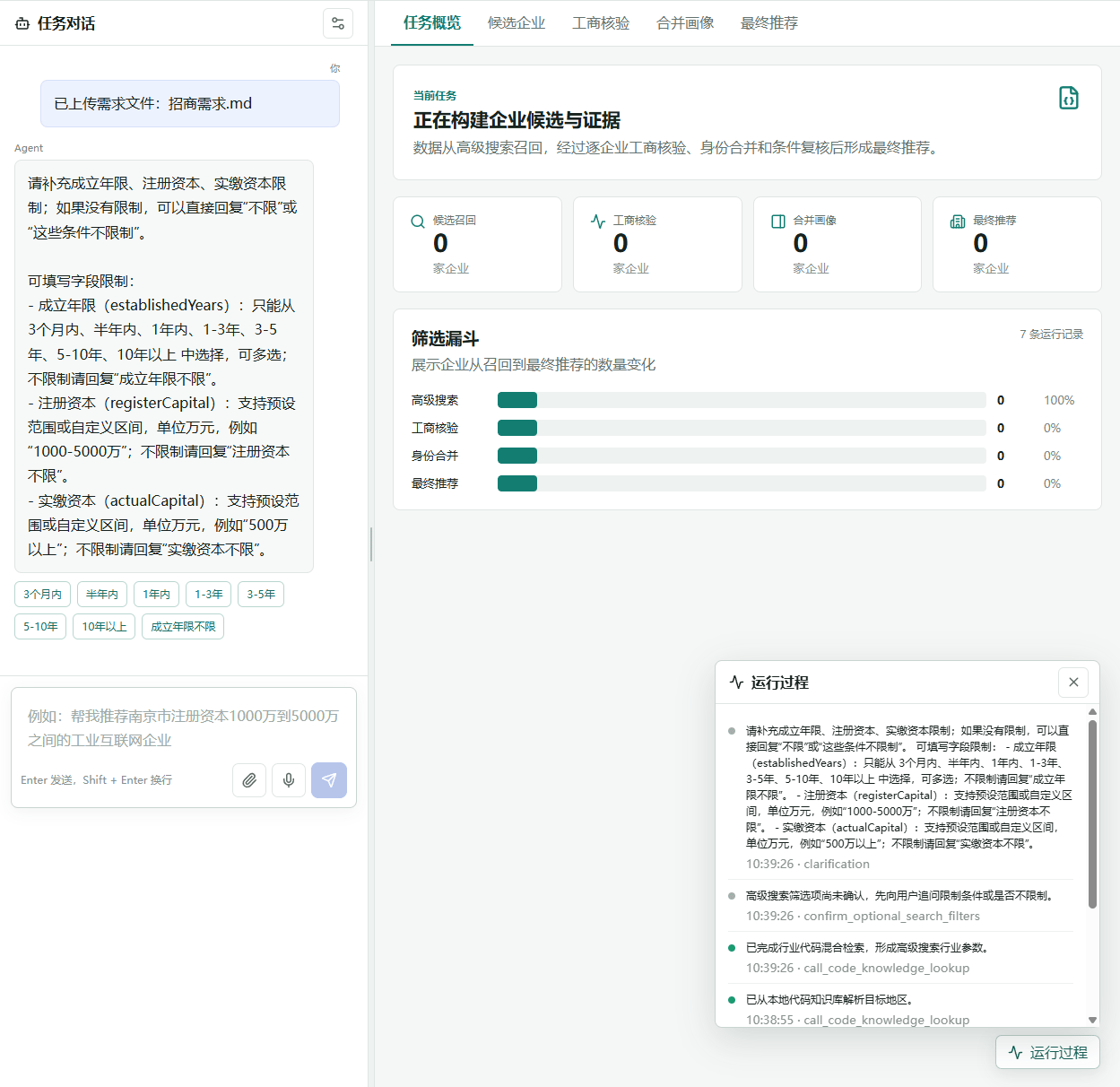Click the 运行过程 panel scrollbar thumb

click(x=1092, y=813)
